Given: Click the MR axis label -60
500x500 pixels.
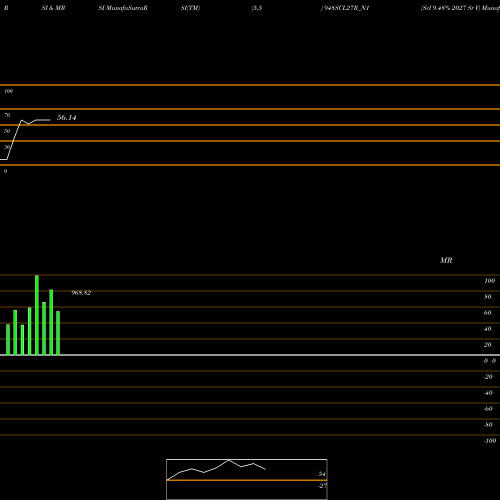Looking at the screenshot, I should 488,409.
